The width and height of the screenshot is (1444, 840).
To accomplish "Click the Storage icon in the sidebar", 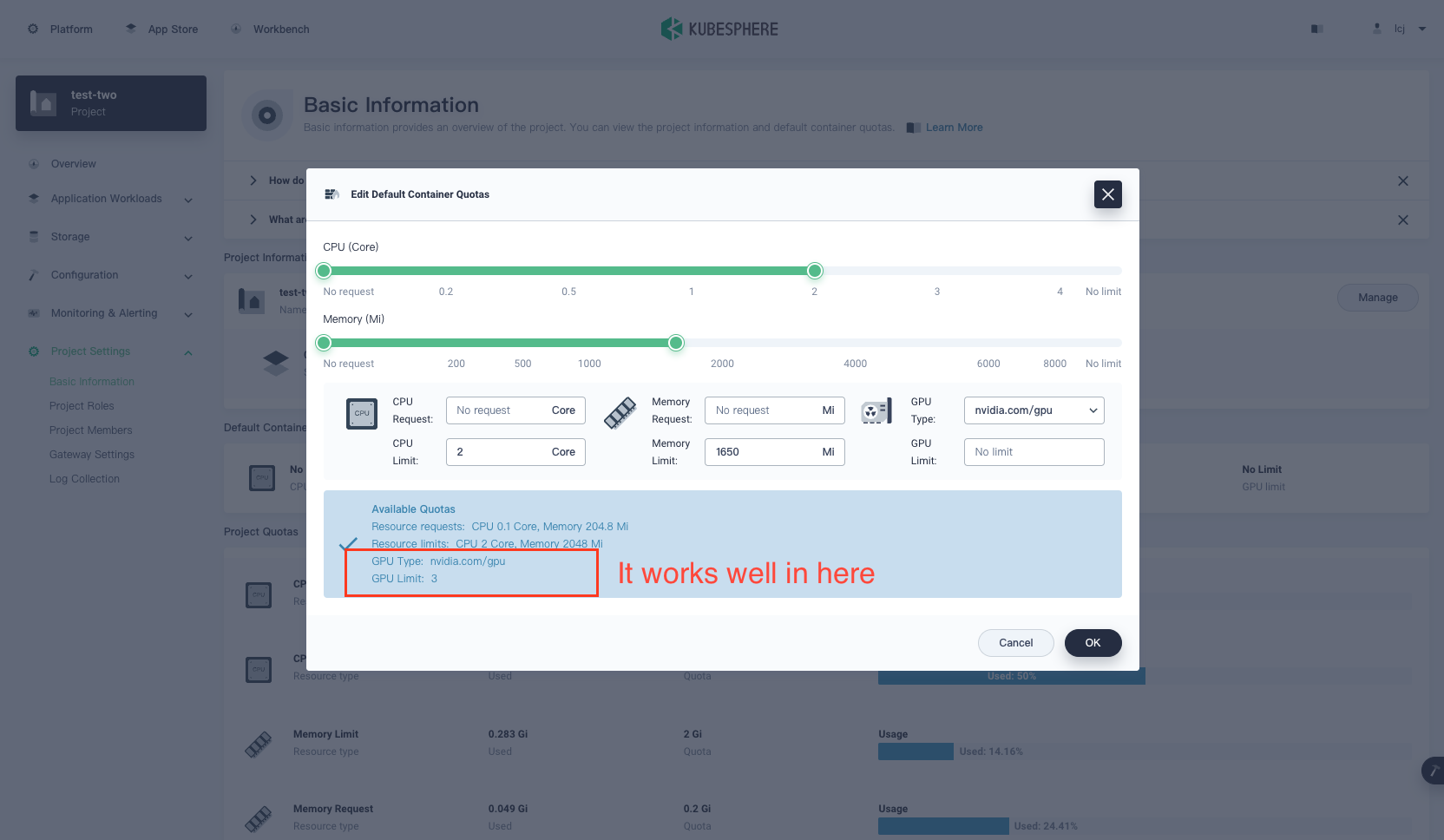I will (x=33, y=236).
